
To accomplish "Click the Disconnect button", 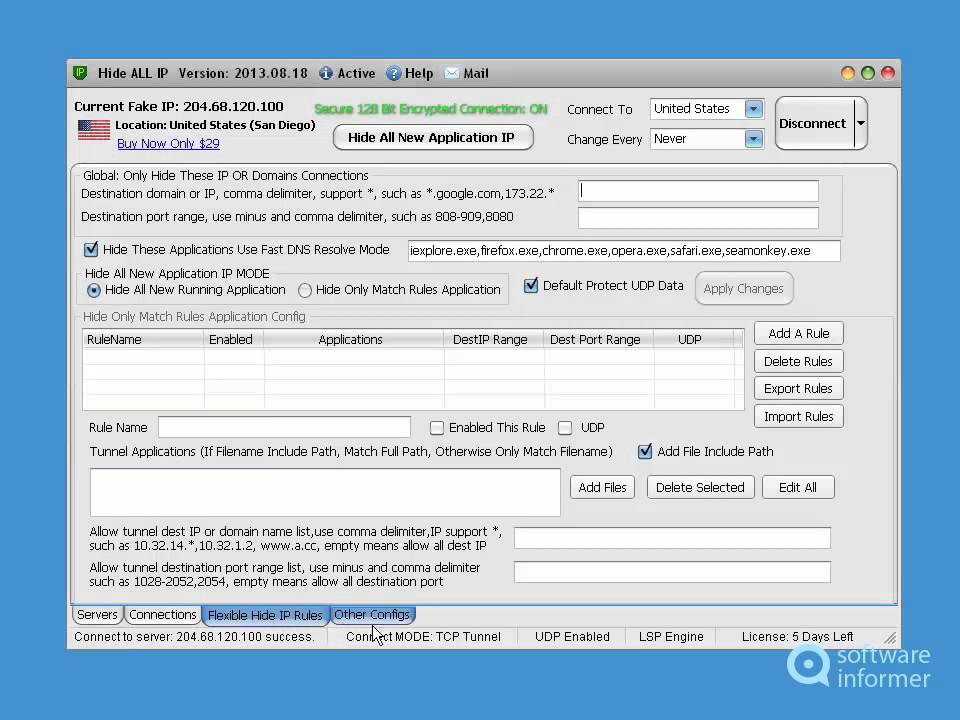I will (814, 123).
